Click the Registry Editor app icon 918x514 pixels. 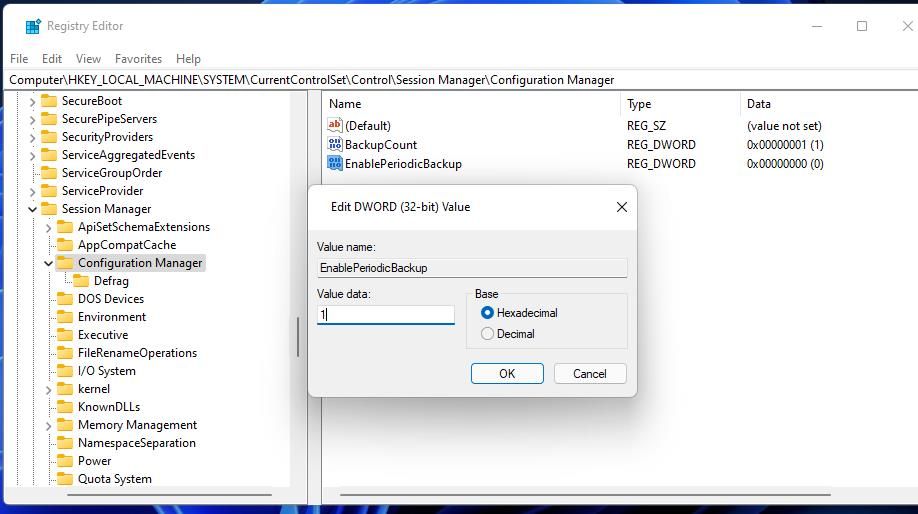tap(33, 26)
